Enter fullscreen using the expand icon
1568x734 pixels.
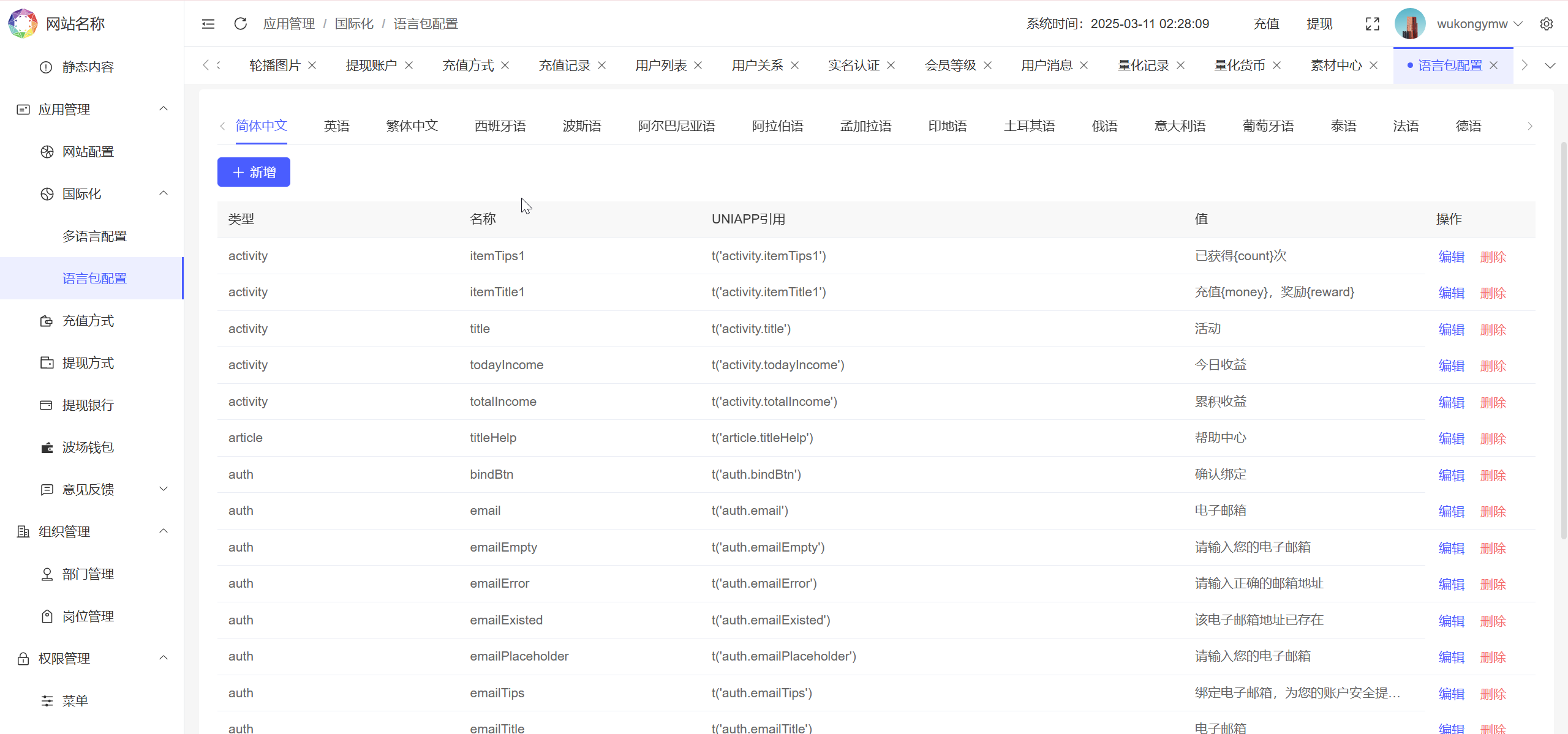click(x=1373, y=23)
